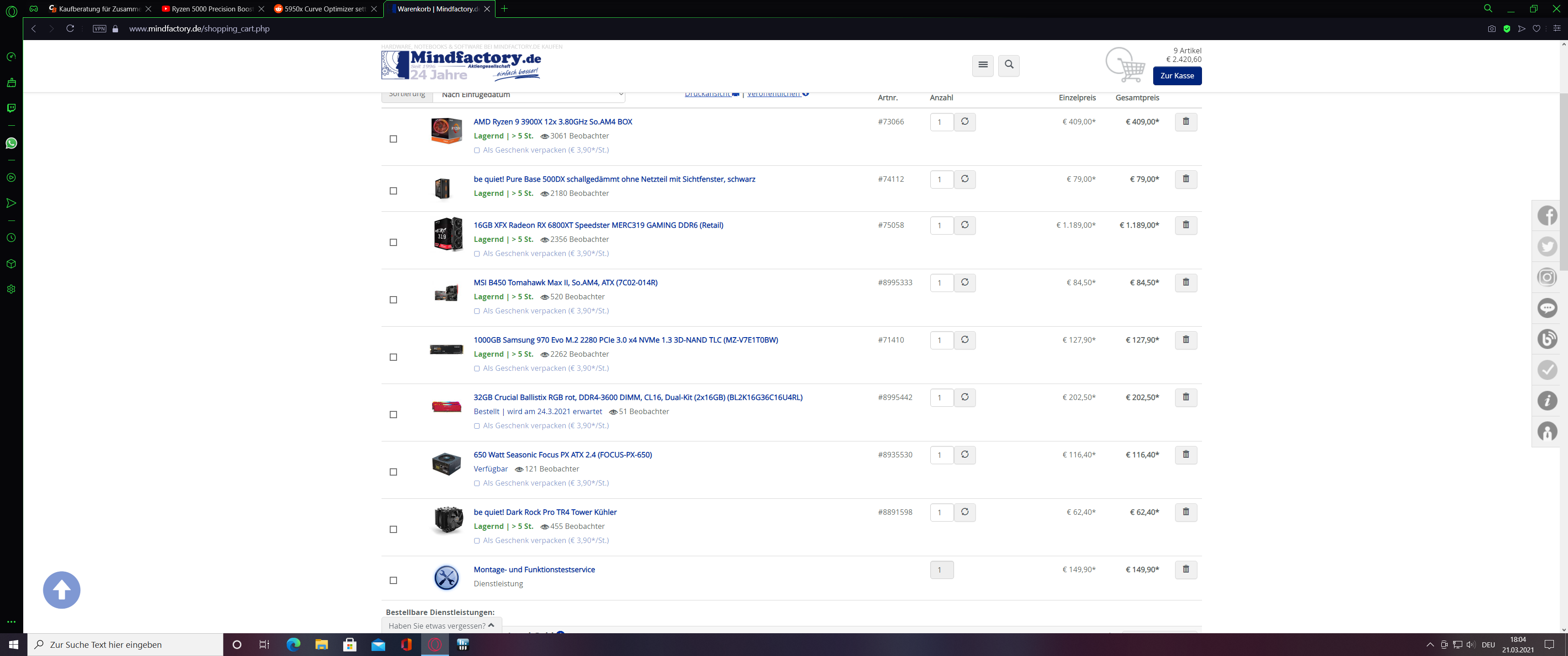Remove the Seasonic Focus PX power supply
Viewport: 1568px width, 656px height.
pos(1185,455)
